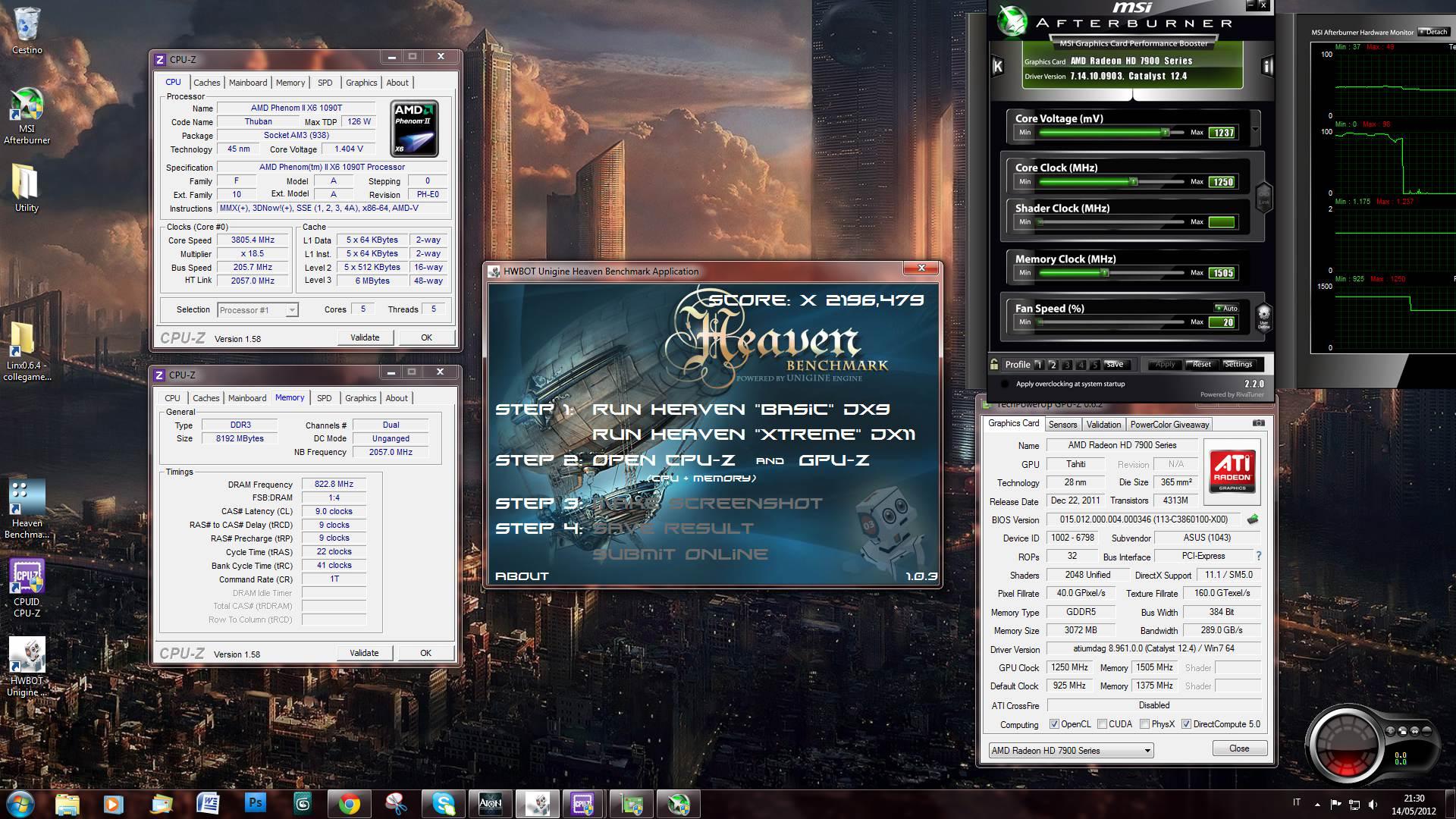Click the User Define fan gear button

coord(1263,318)
